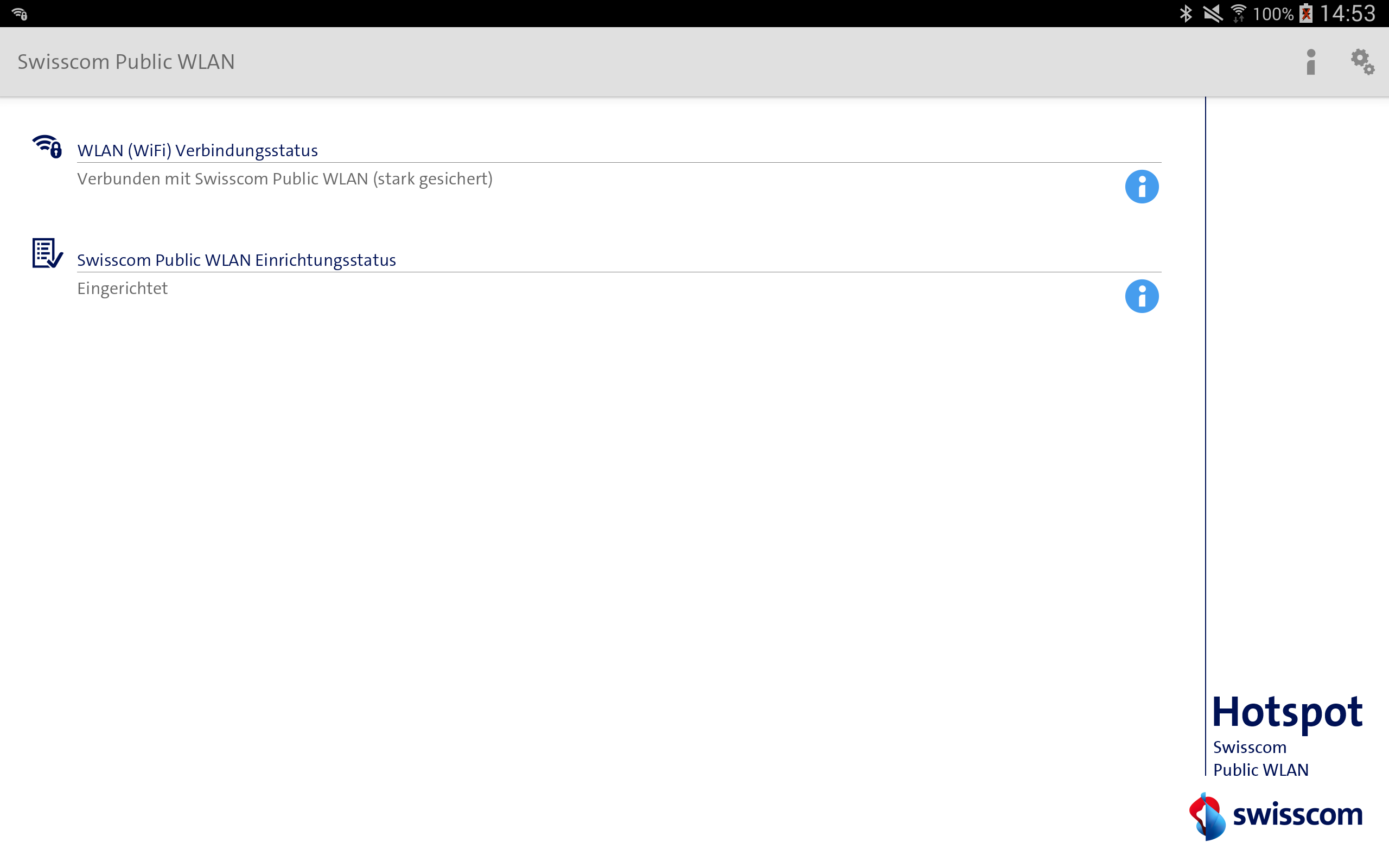1389x868 pixels.
Task: Open the app info icon in header
Action: coord(1310,62)
